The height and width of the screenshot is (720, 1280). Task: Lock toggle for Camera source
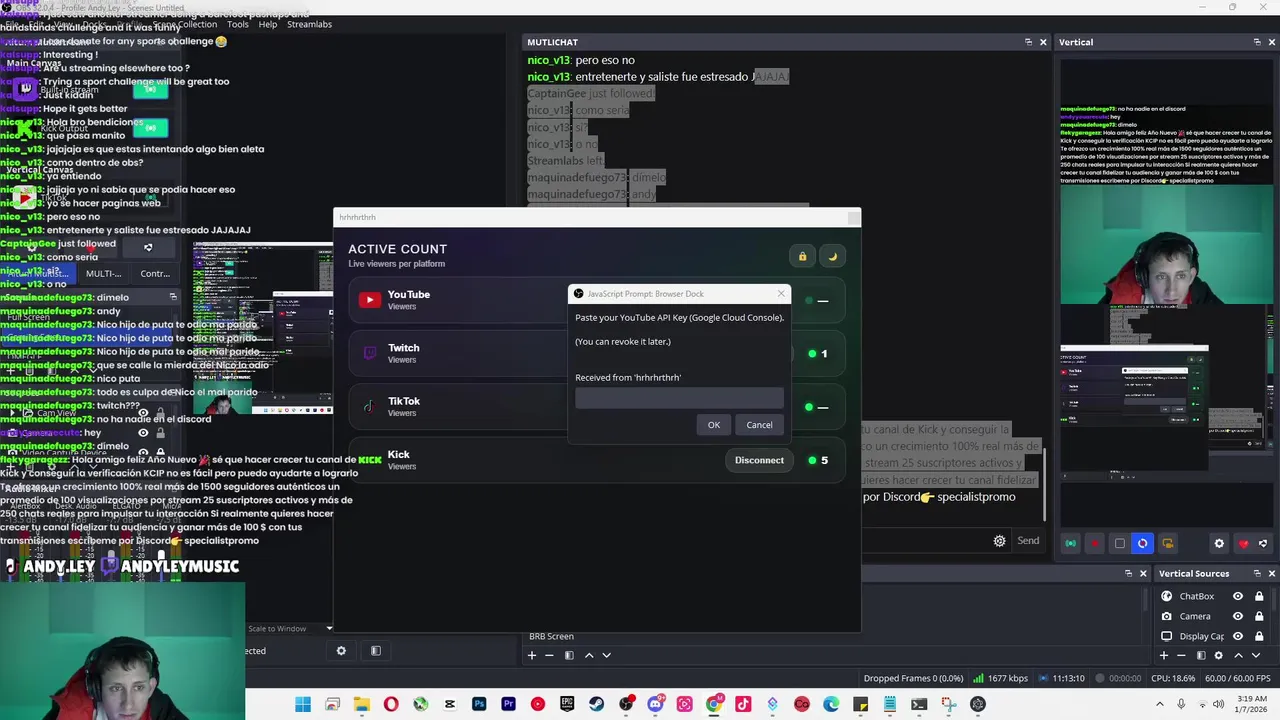[1259, 616]
